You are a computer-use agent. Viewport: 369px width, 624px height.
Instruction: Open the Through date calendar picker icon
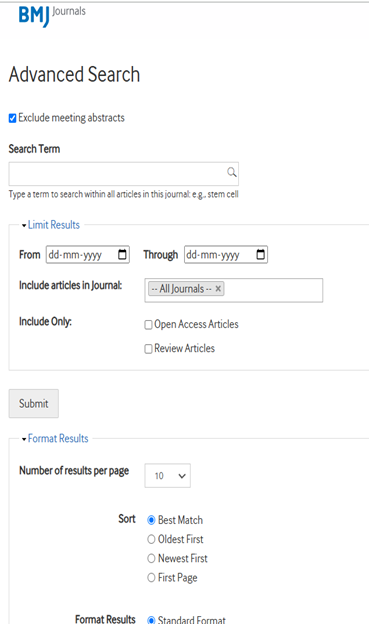[x=260, y=254]
